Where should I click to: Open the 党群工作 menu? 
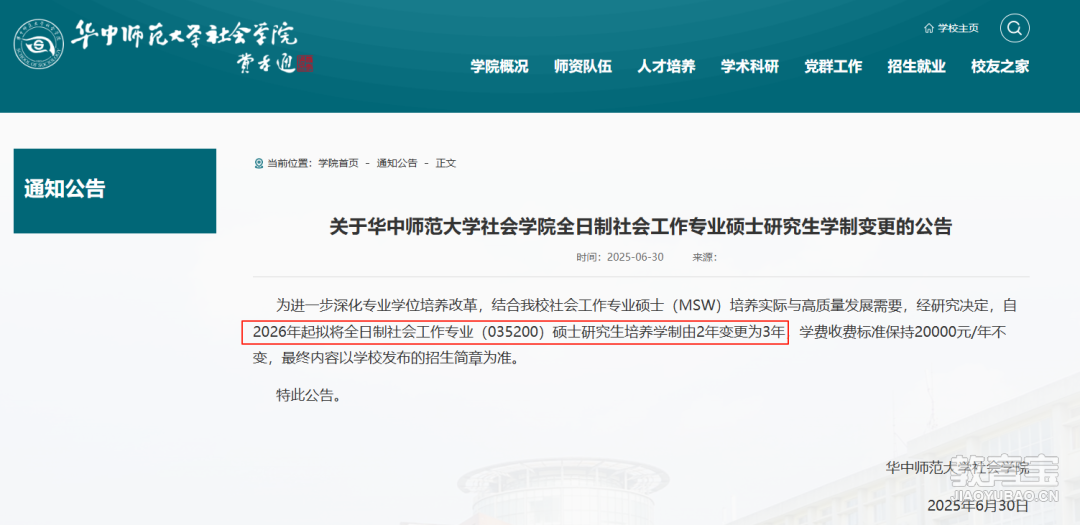[833, 67]
